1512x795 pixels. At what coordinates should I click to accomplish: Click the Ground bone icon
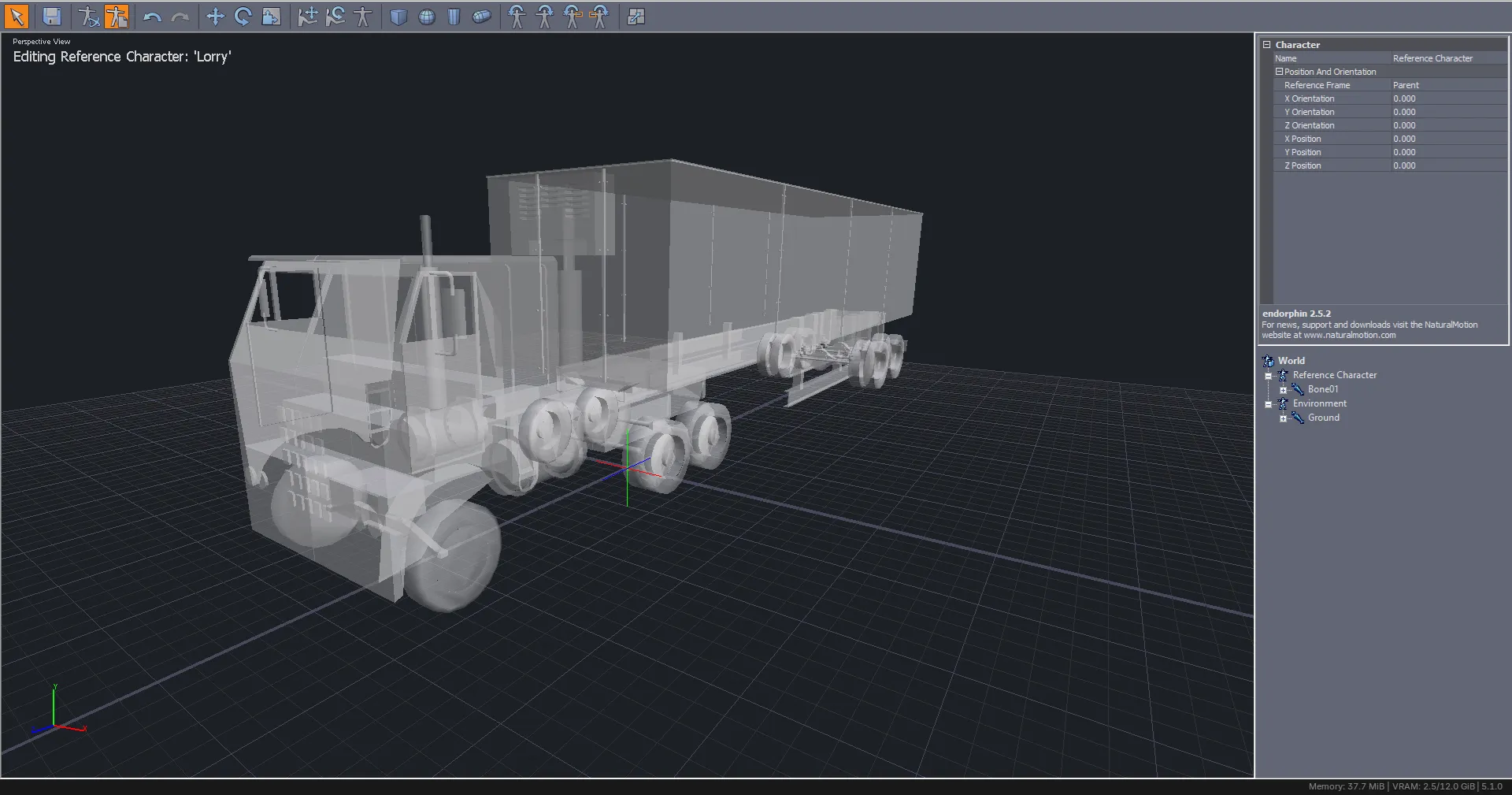[1298, 418]
